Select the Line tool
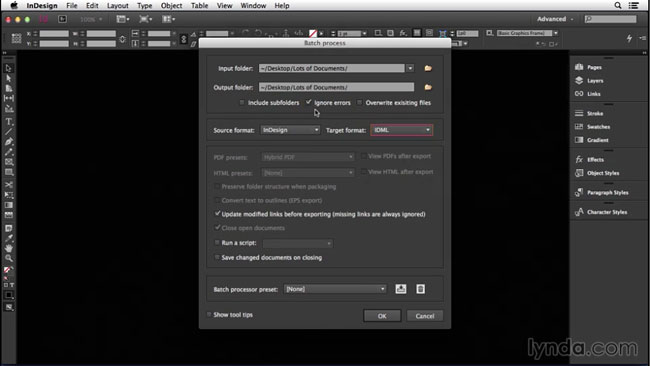650x366 pixels. coord(8,132)
